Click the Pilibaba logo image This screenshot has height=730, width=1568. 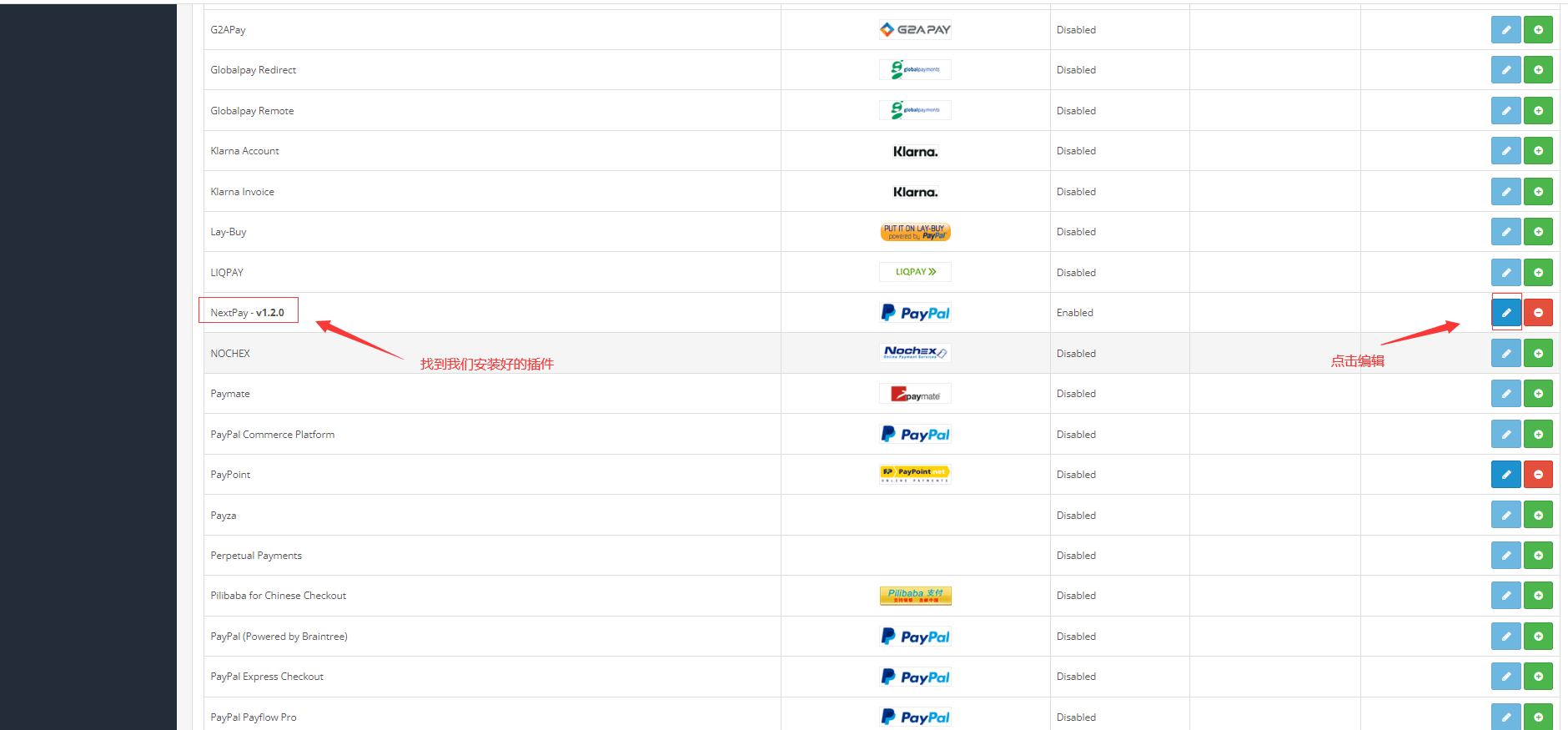(x=915, y=595)
